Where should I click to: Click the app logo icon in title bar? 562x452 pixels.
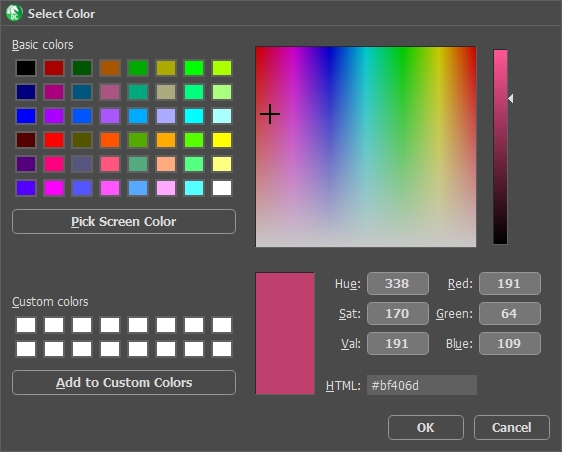[x=14, y=13]
